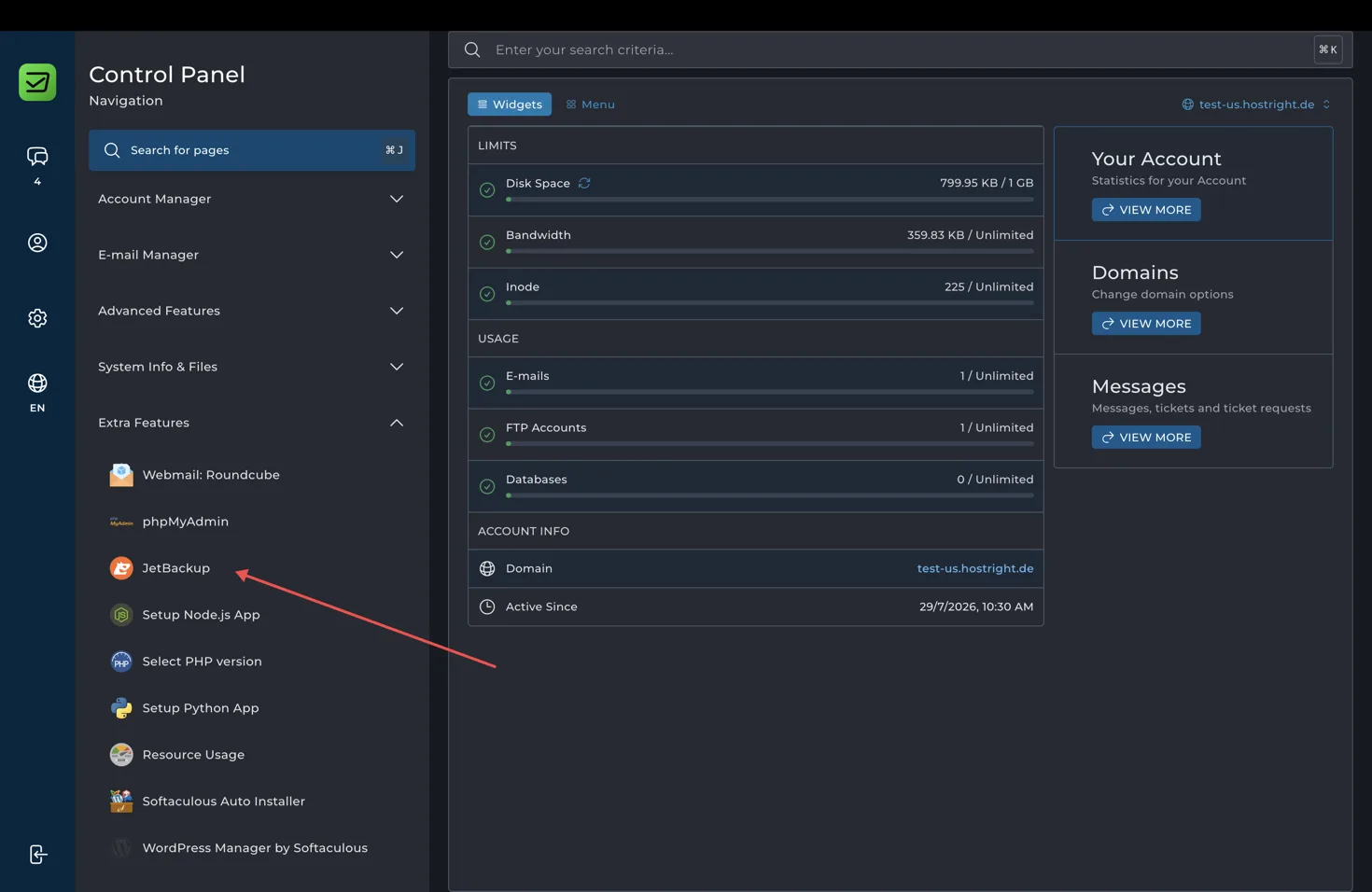
Task: Click the Your Account heading
Action: [1156, 159]
